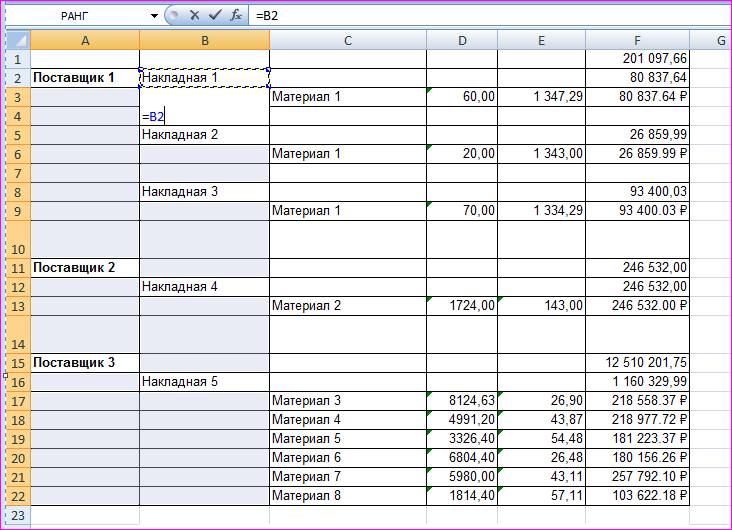The width and height of the screenshot is (732, 530).
Task: Cancel the formula entry with the X icon
Action: 194,15
